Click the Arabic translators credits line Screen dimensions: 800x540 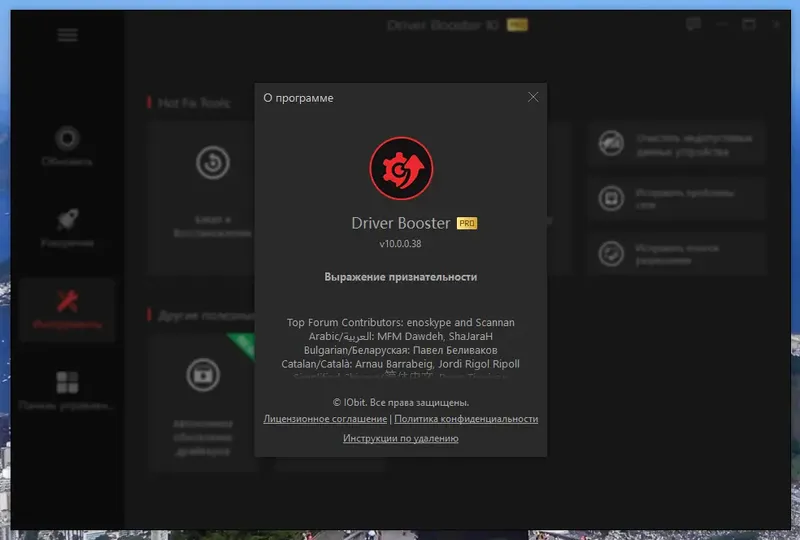click(x=401, y=336)
